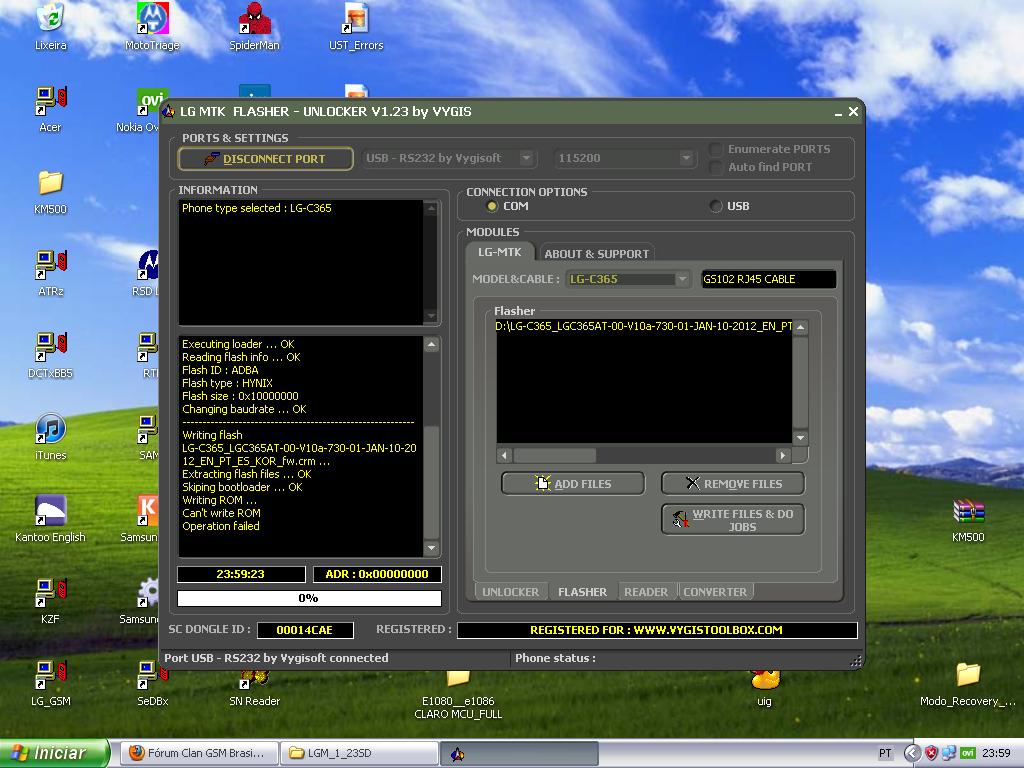Open Acer desktop shortcut
1024x768 pixels.
coord(50,108)
